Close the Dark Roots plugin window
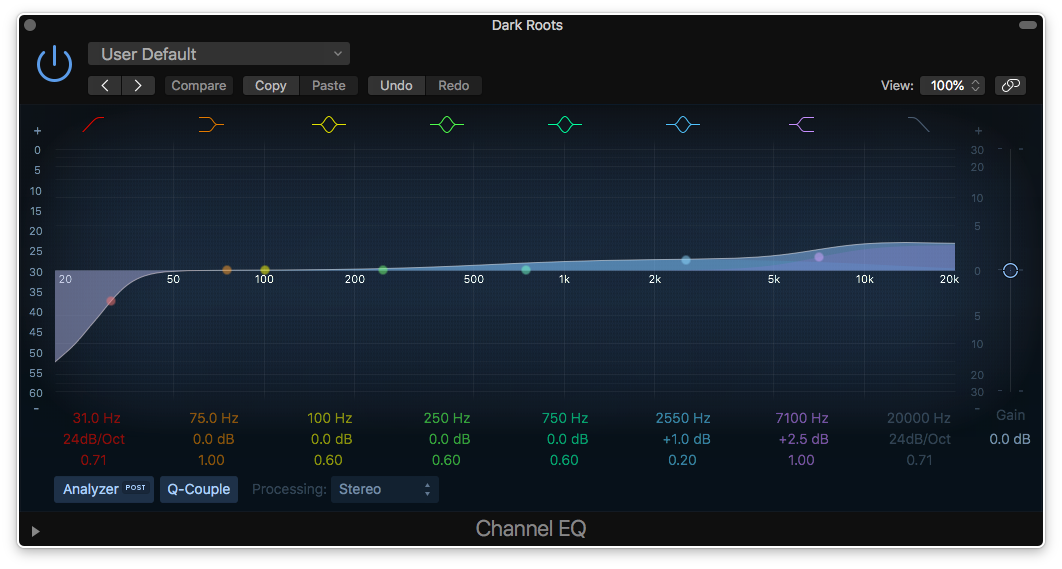The width and height of the screenshot is (1062, 569). click(30, 25)
